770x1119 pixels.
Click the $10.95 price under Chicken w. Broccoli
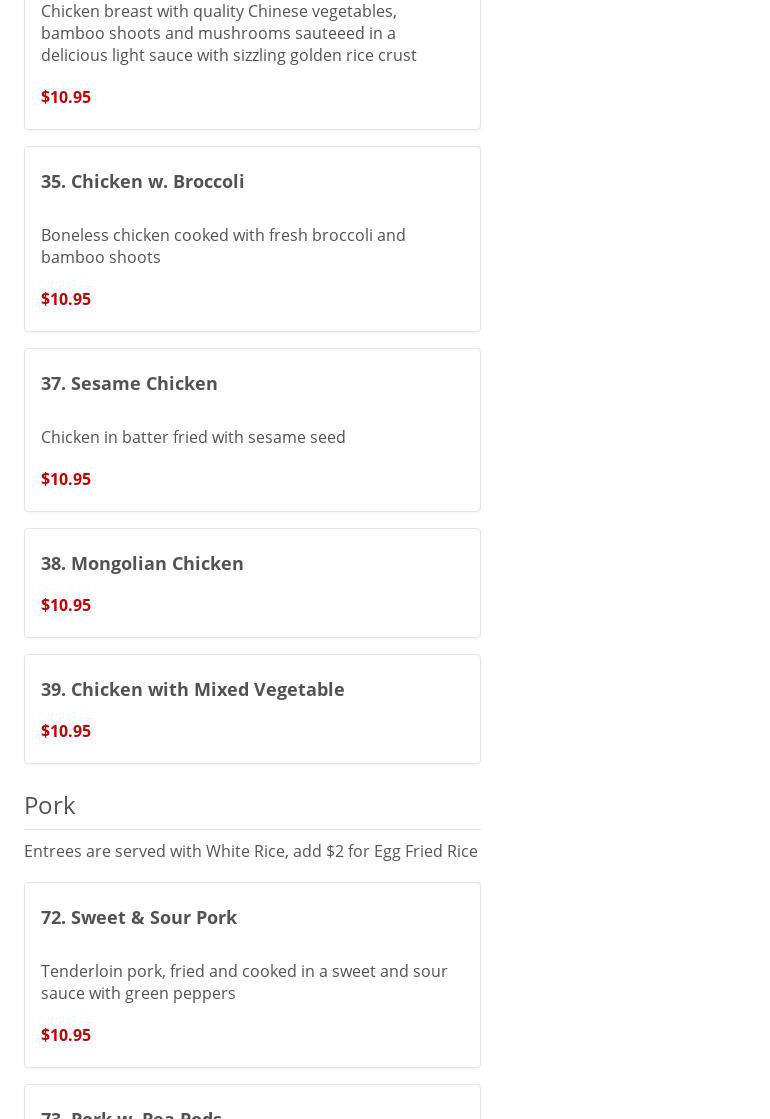tap(66, 299)
